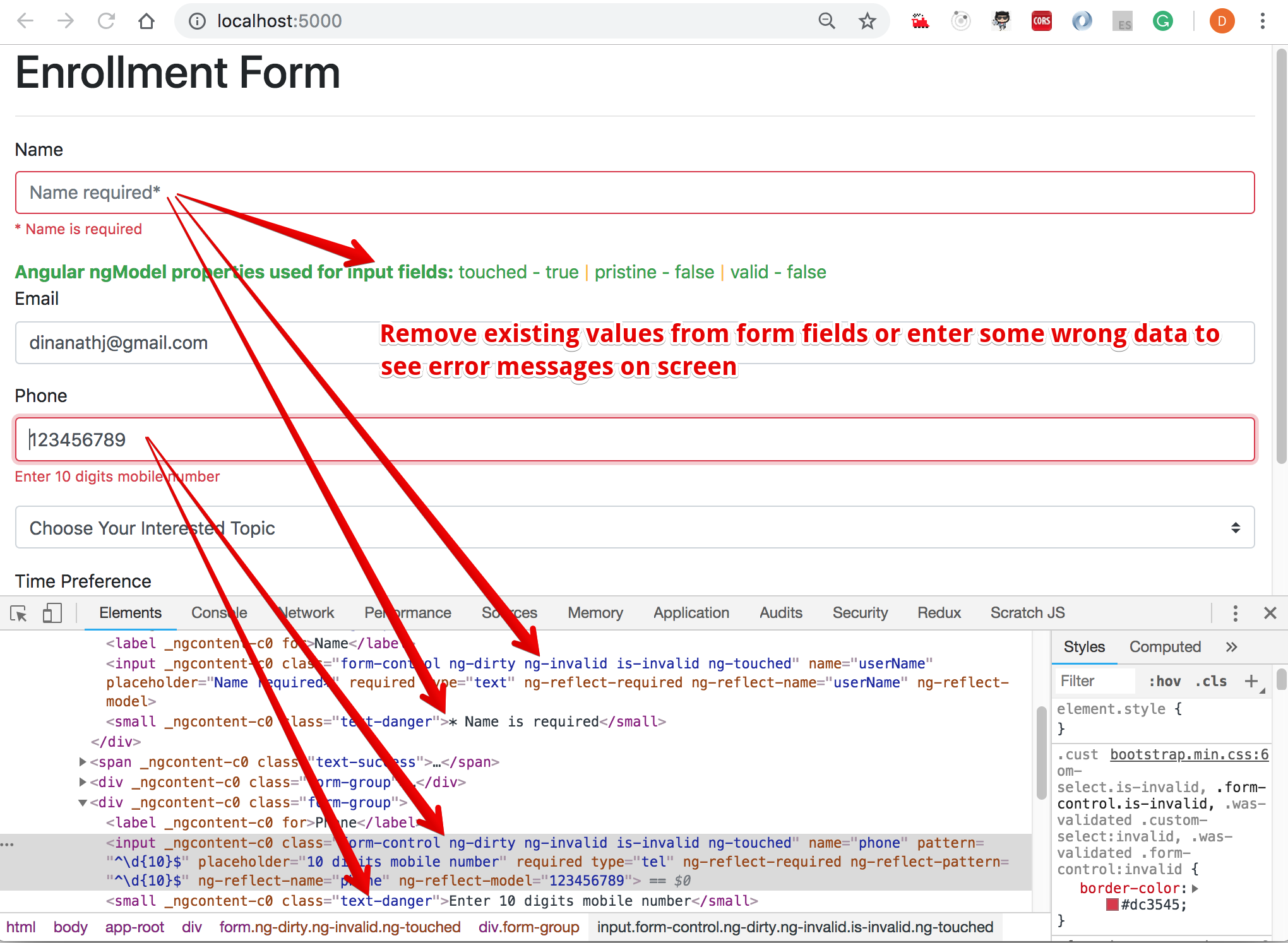Click the inspect element picker icon

(x=19, y=613)
